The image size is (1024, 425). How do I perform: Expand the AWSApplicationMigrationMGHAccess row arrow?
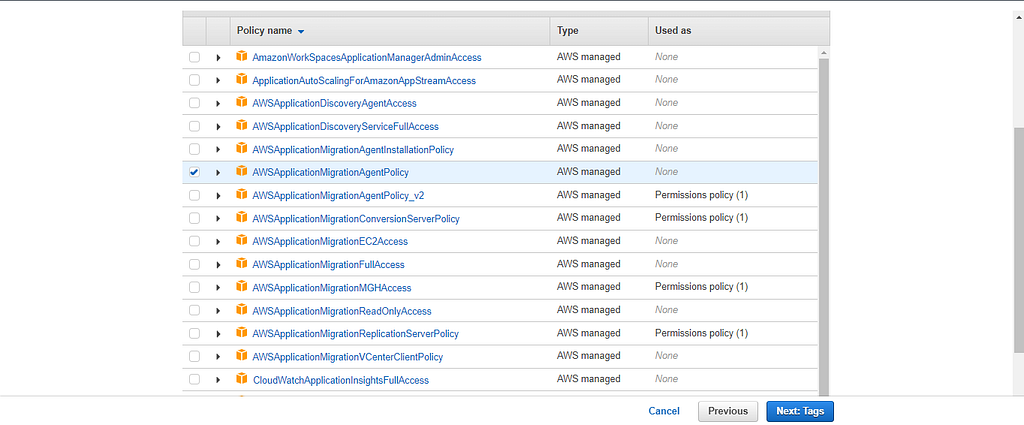(218, 287)
